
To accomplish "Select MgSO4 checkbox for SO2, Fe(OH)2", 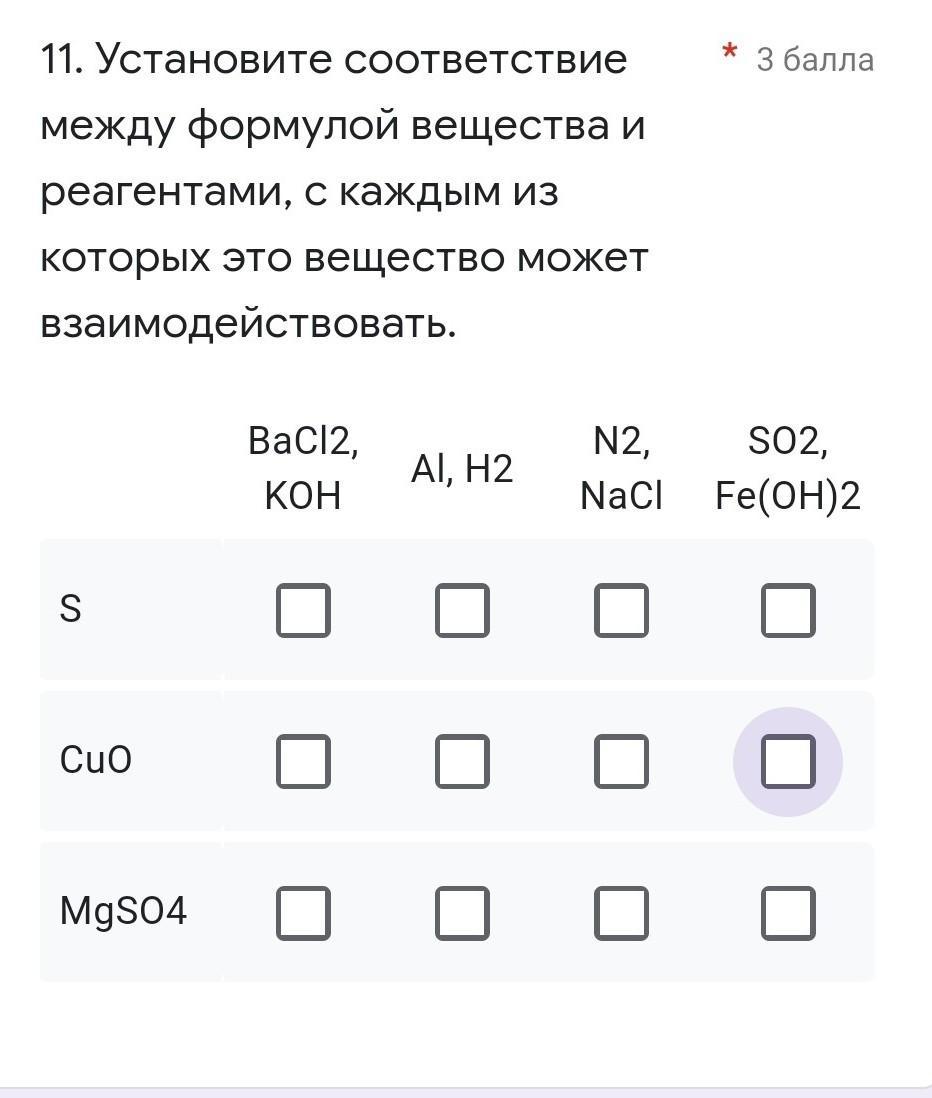I will click(788, 913).
